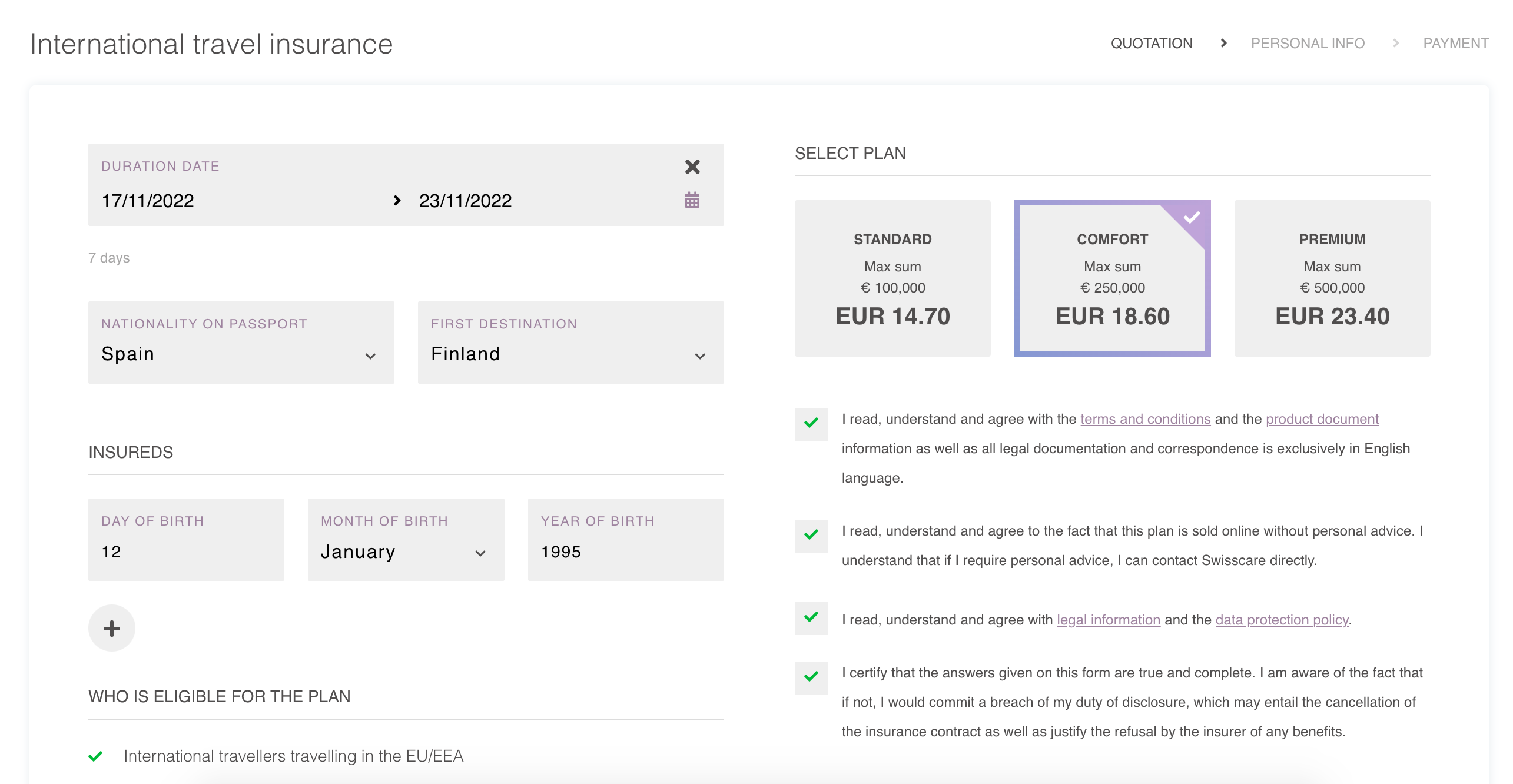Click the Year of Birth input field
1513x784 pixels.
pyautogui.click(x=625, y=552)
